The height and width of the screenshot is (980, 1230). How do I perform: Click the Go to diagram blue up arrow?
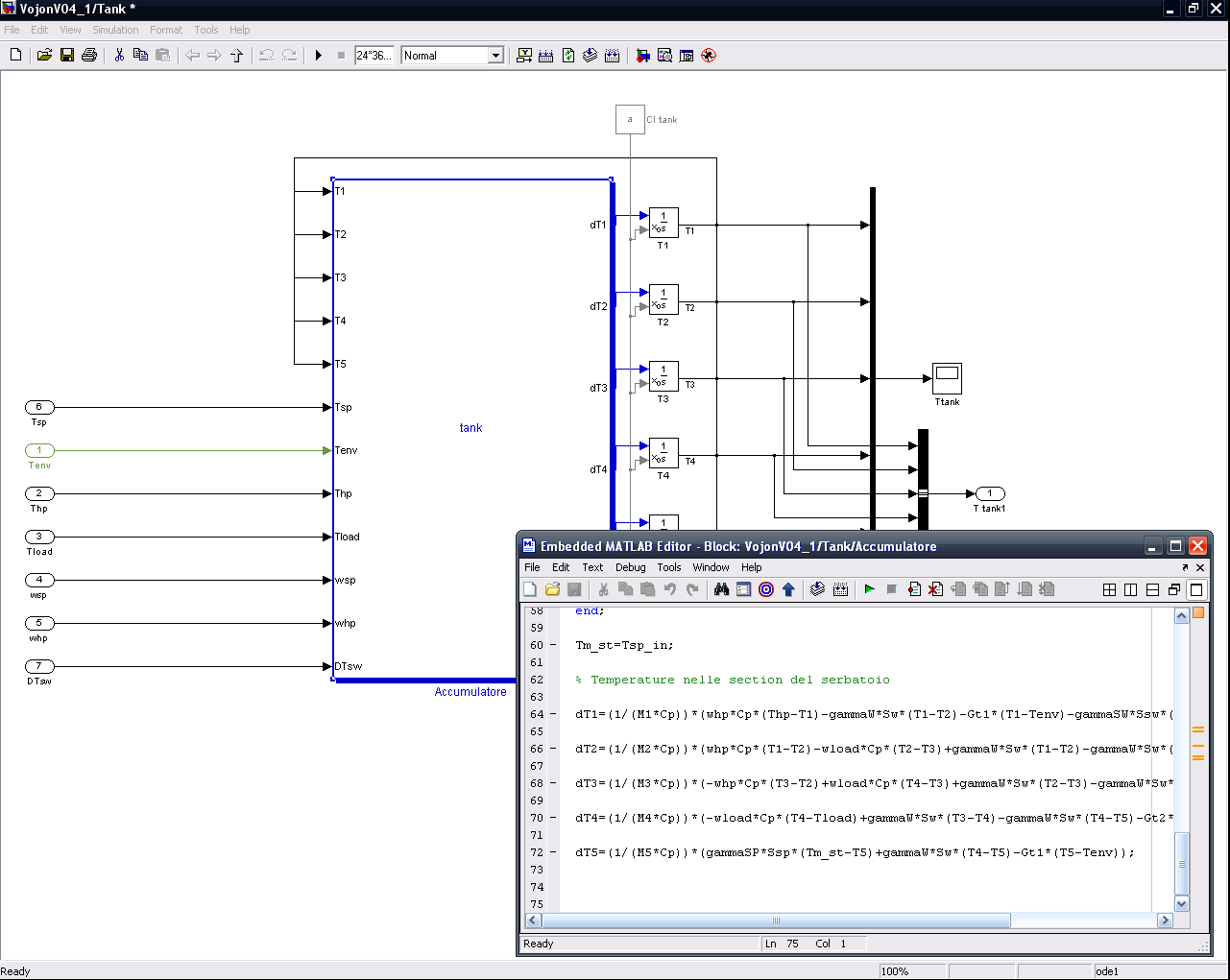(788, 589)
